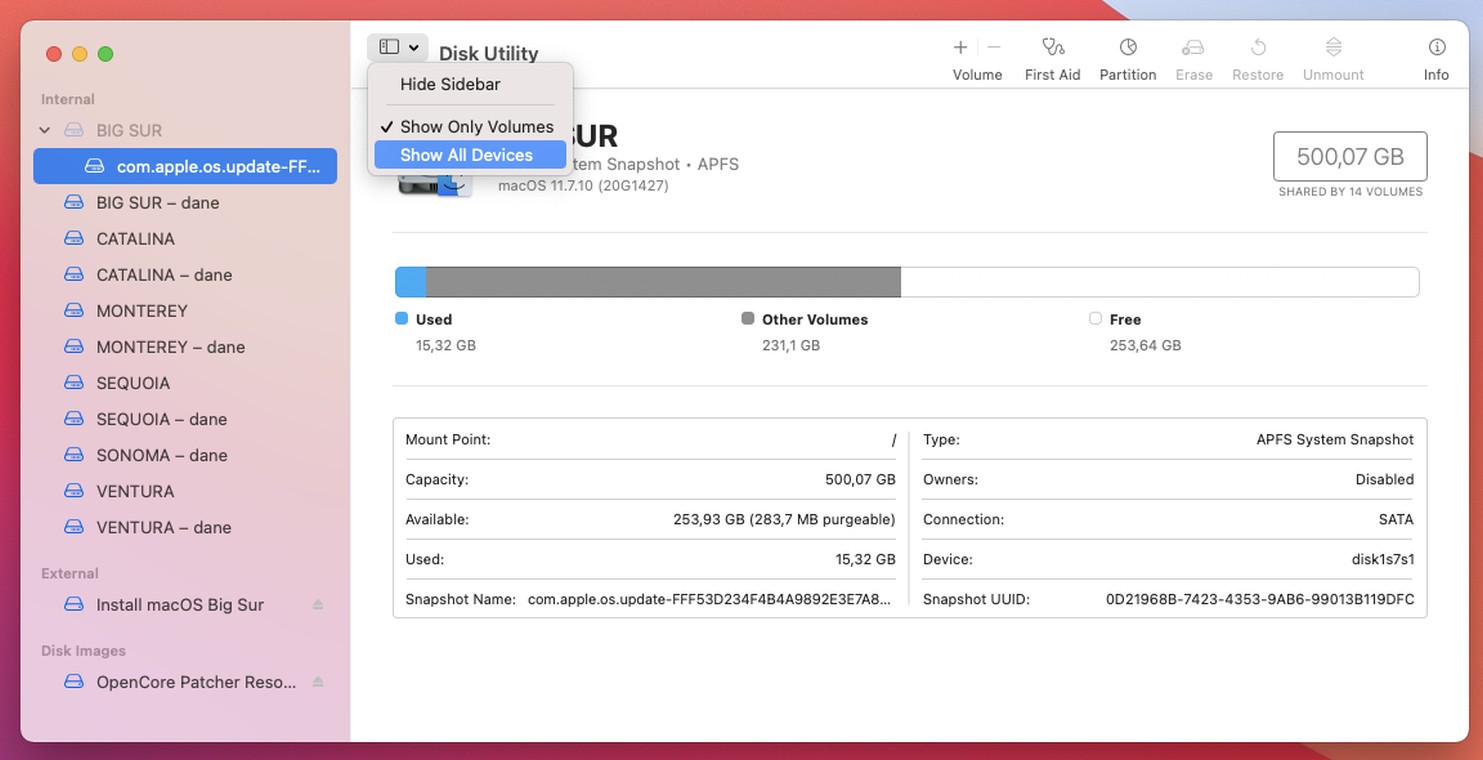Viewport: 1483px width, 760px height.
Task: Collapse the BIG SUR tree item
Action: [x=44, y=130]
